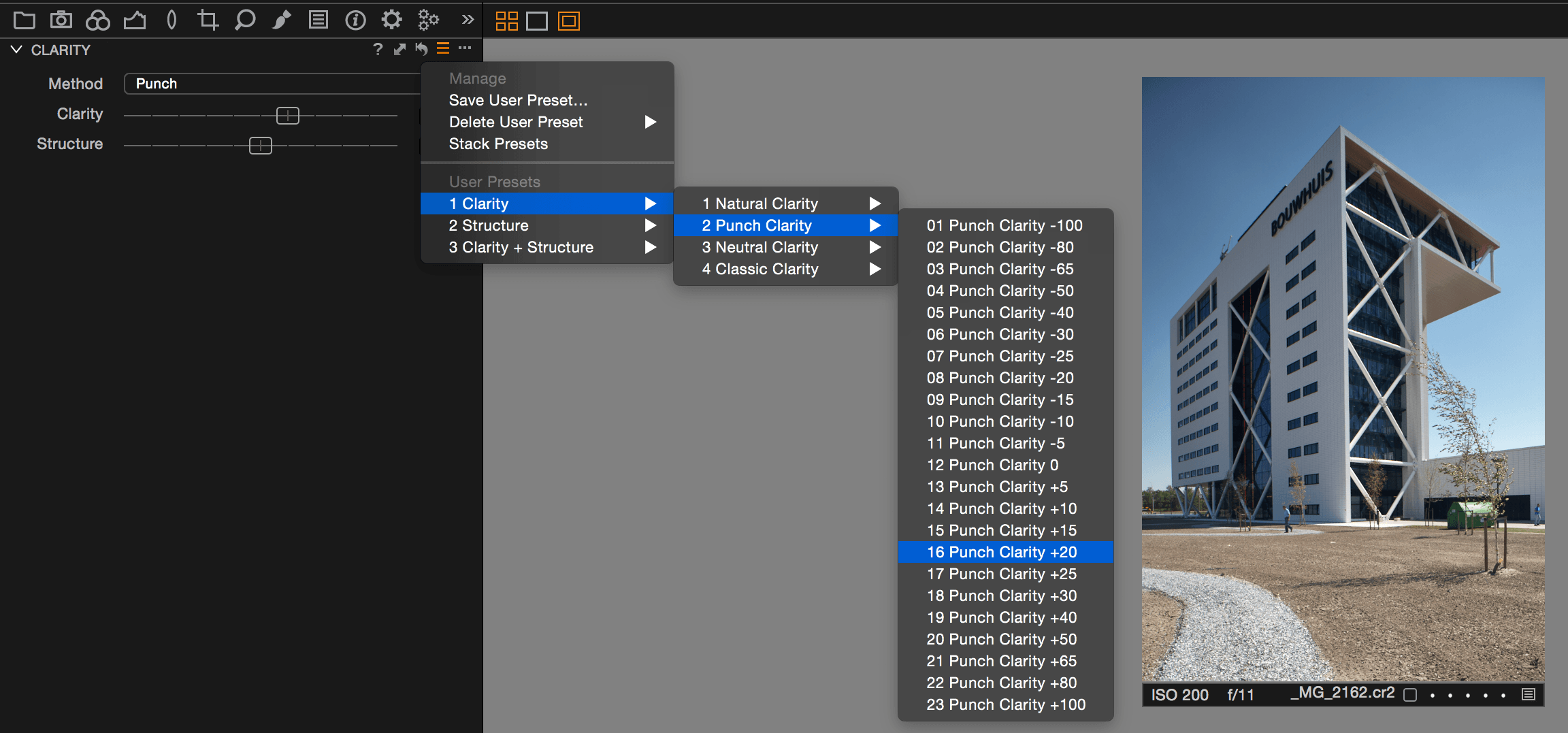
Task: Expand 2 Punch Clarity submenu
Action: (x=786, y=225)
